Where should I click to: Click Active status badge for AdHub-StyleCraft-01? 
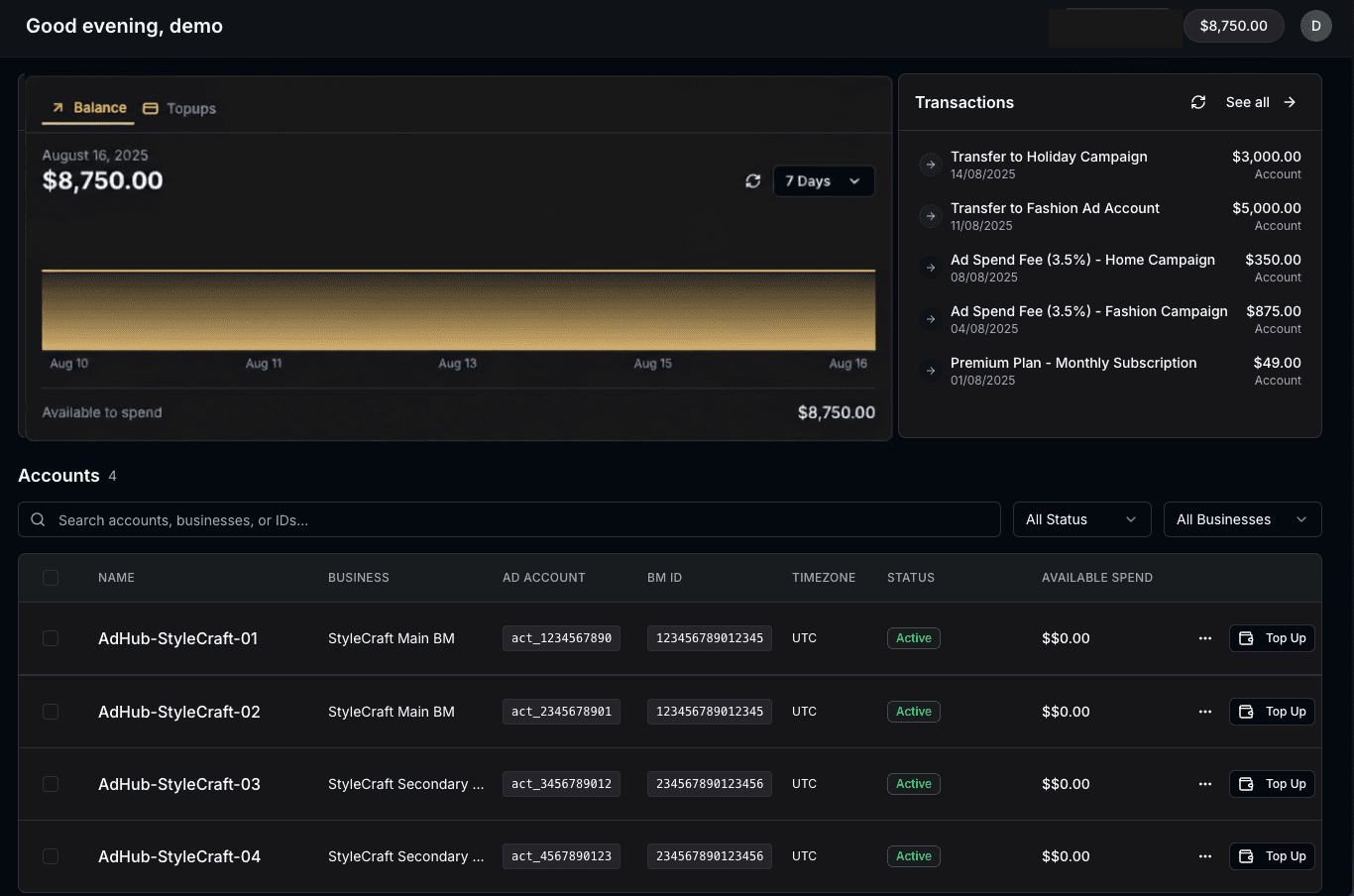click(914, 638)
